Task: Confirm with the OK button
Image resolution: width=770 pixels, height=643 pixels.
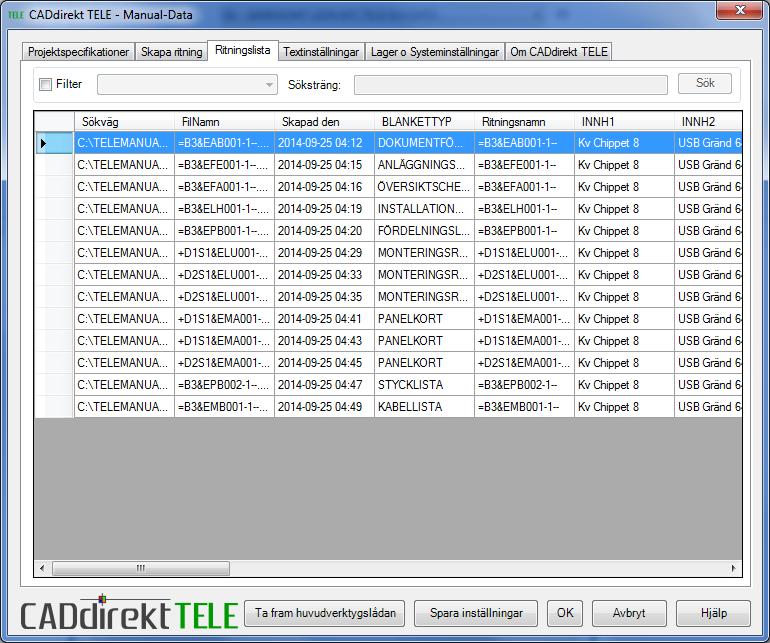Action: [x=565, y=613]
